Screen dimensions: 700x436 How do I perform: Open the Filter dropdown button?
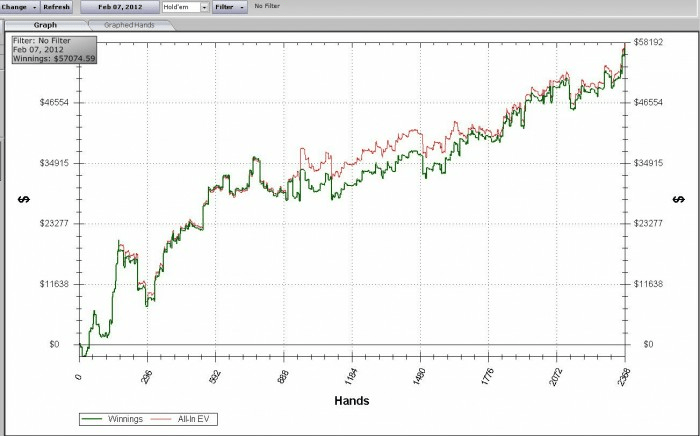click(229, 7)
